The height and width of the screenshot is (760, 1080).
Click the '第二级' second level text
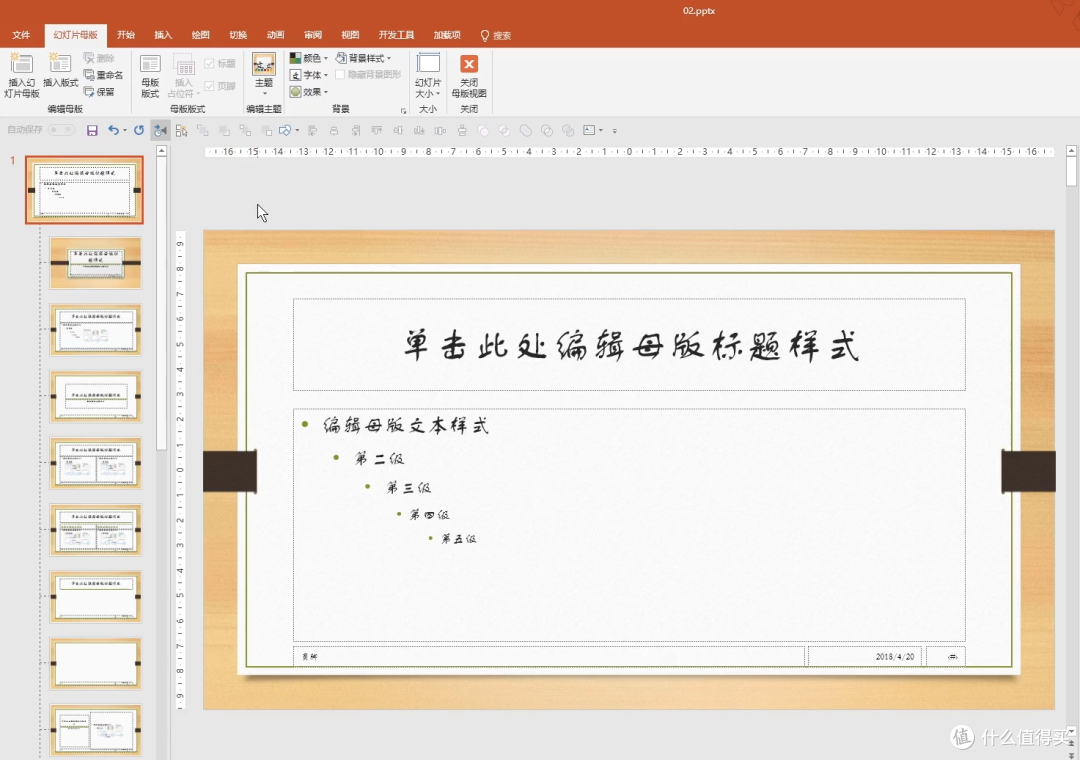(x=379, y=458)
